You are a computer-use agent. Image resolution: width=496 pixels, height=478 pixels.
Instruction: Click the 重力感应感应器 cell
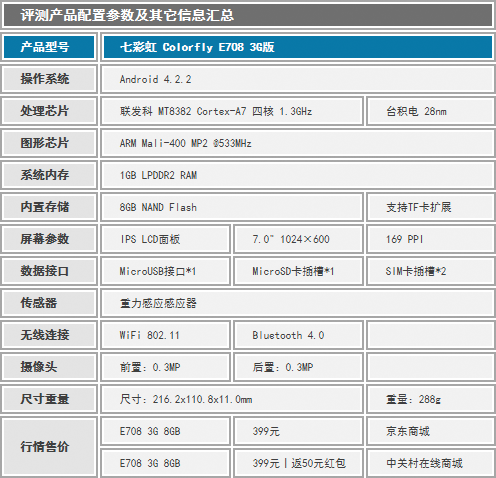point(298,303)
